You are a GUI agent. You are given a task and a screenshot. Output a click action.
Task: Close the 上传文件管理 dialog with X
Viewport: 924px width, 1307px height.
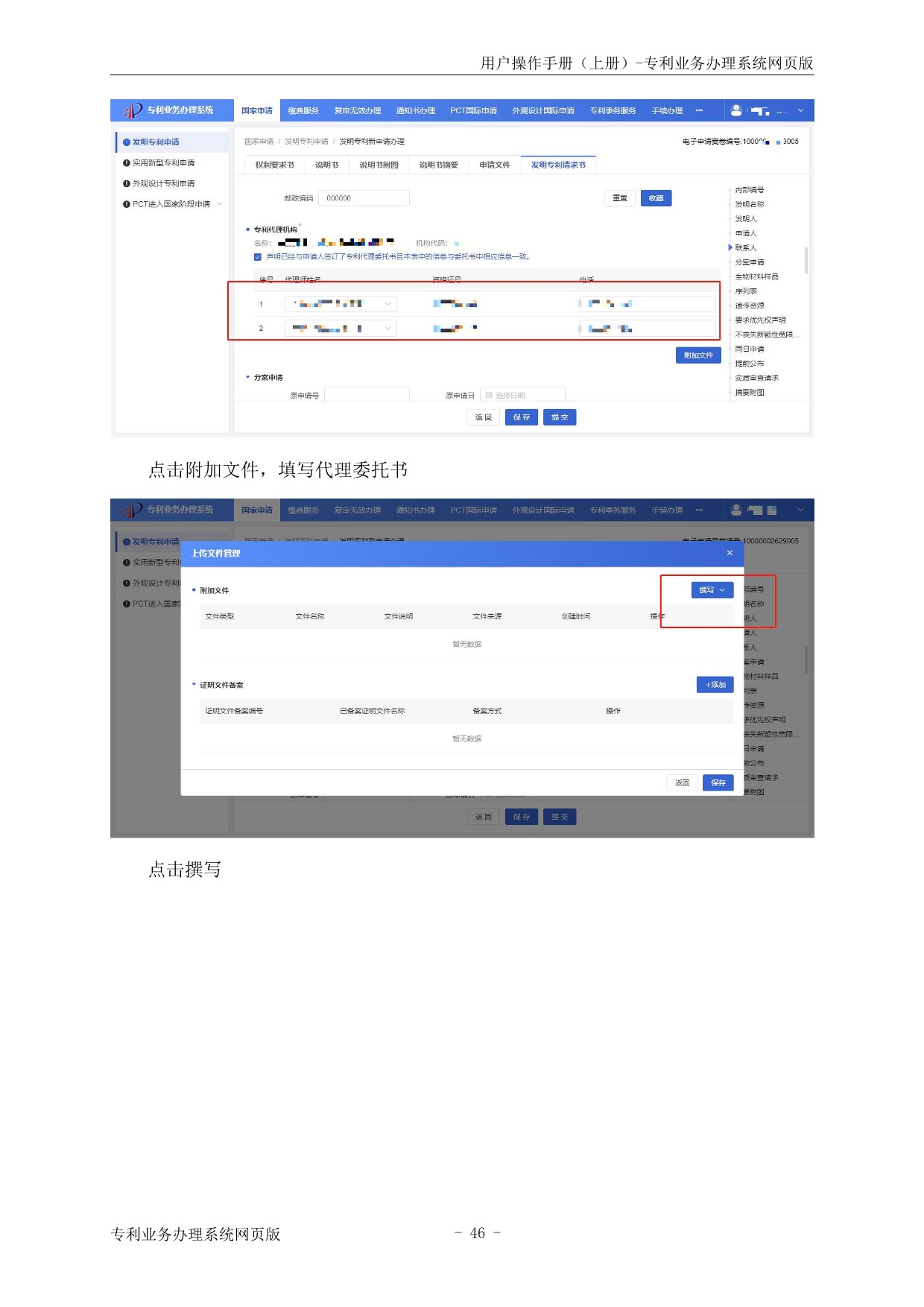tap(730, 553)
